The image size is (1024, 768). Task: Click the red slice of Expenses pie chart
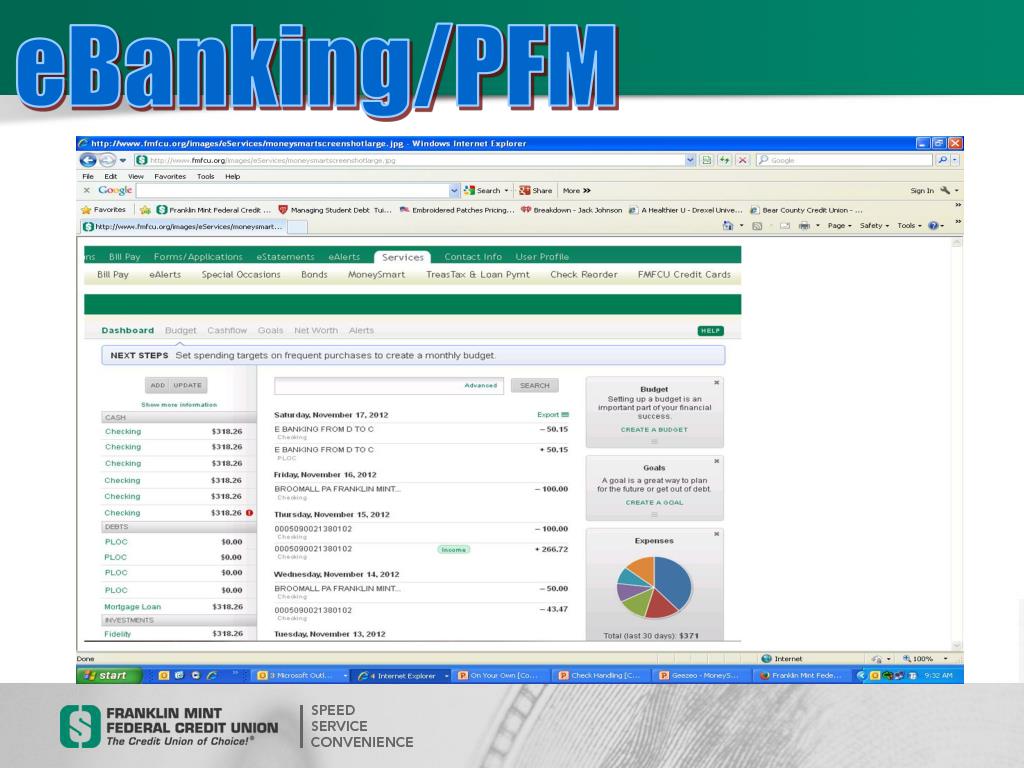(x=660, y=605)
